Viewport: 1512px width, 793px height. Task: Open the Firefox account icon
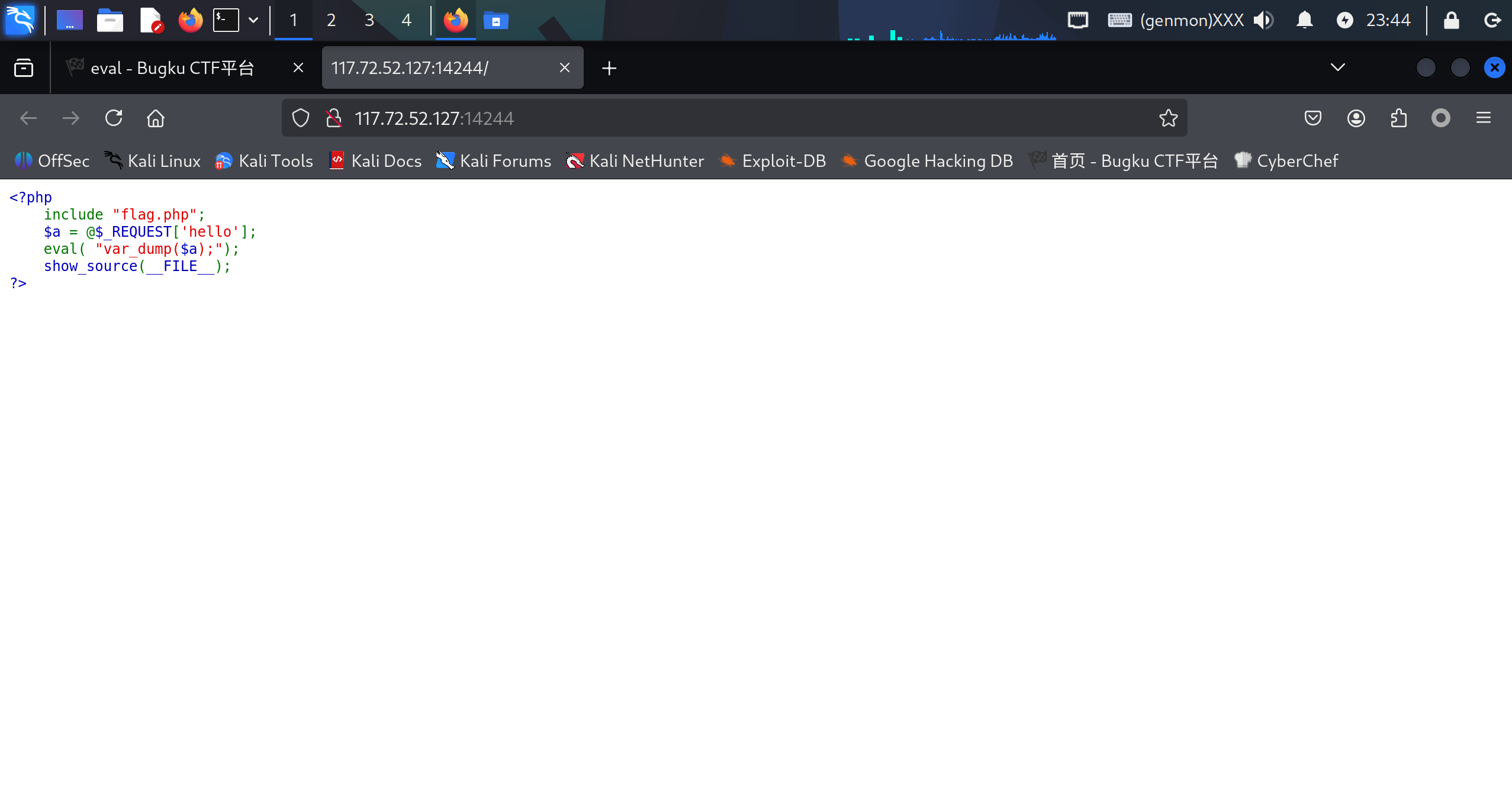pos(1356,118)
